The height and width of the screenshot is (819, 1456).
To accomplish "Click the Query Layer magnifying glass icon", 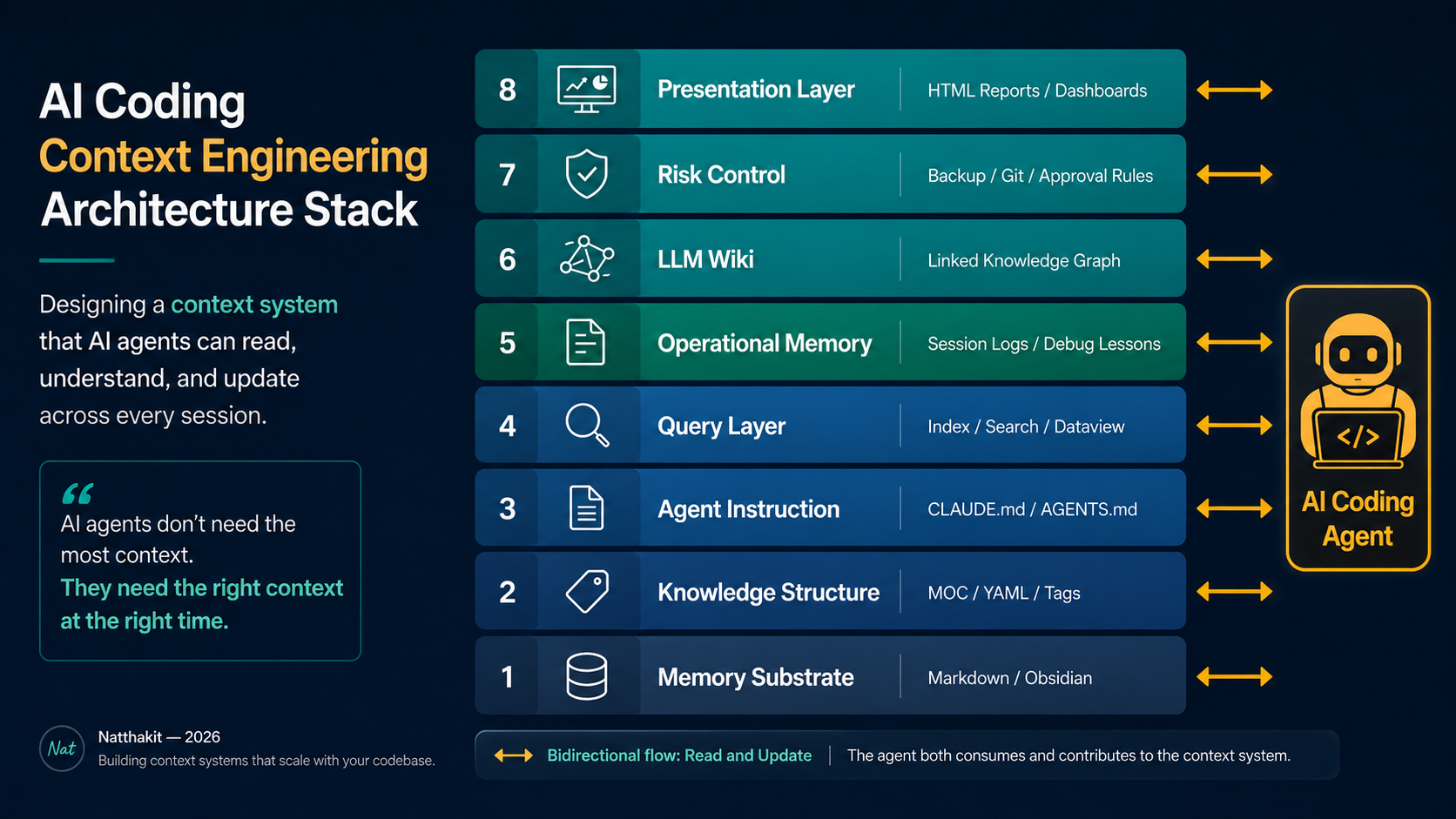I will tap(587, 425).
